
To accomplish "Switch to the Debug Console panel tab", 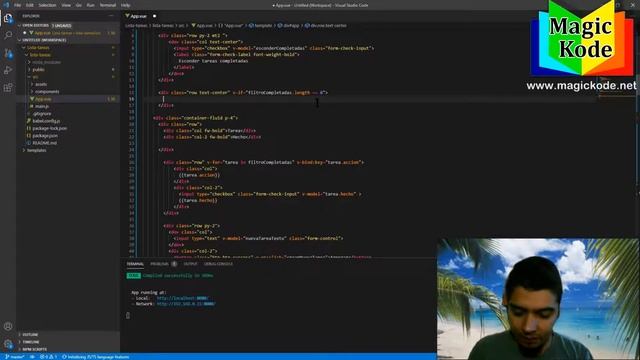I will click(x=218, y=264).
